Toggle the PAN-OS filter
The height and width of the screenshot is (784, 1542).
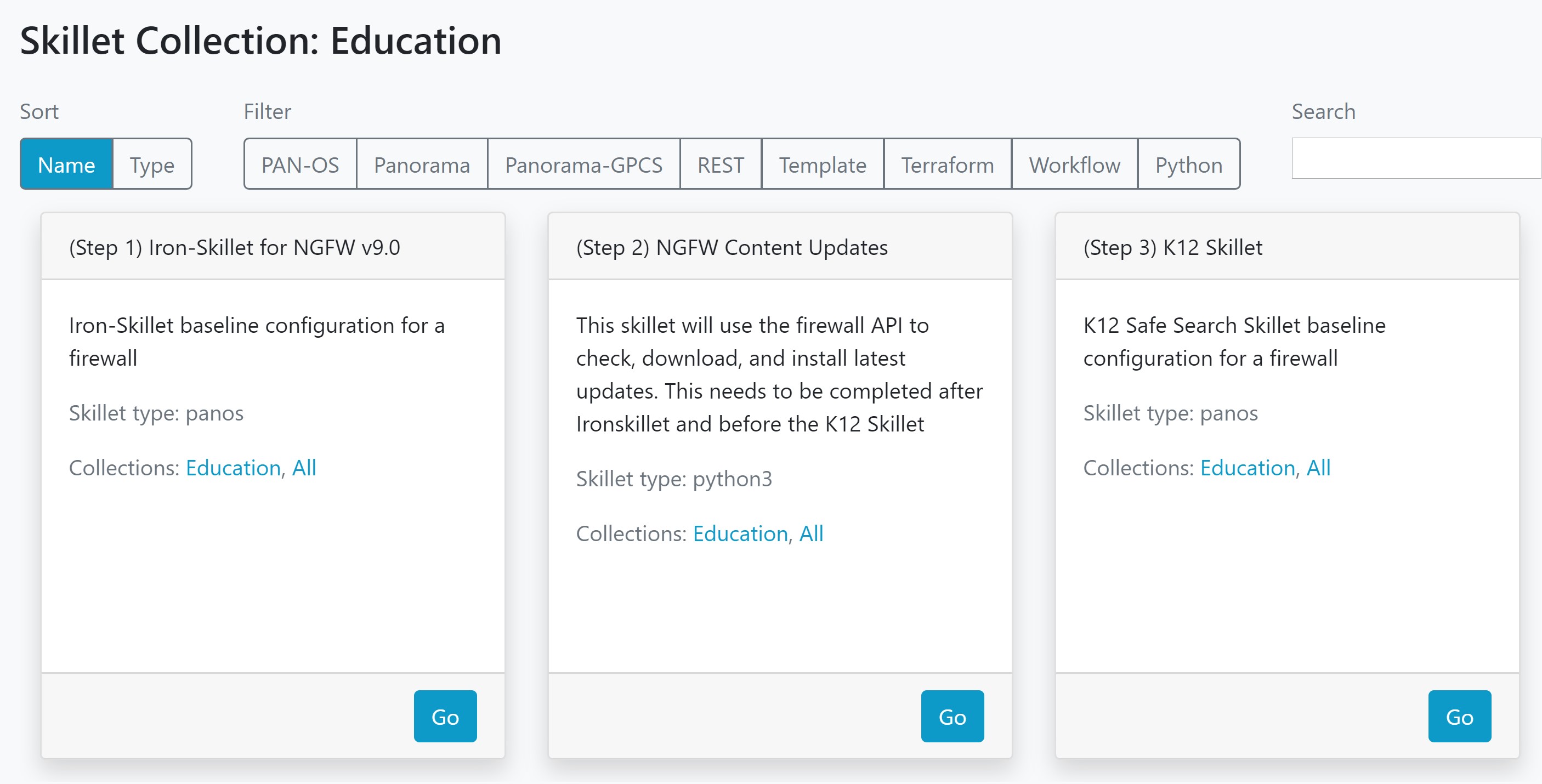click(x=300, y=164)
